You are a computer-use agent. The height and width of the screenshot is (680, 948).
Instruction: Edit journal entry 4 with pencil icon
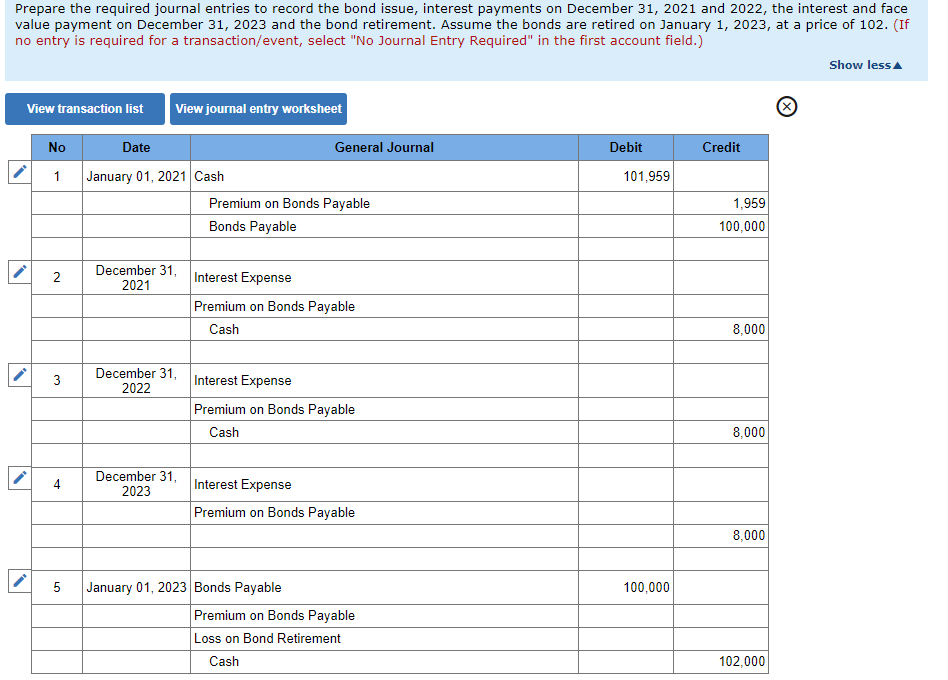tap(19, 478)
